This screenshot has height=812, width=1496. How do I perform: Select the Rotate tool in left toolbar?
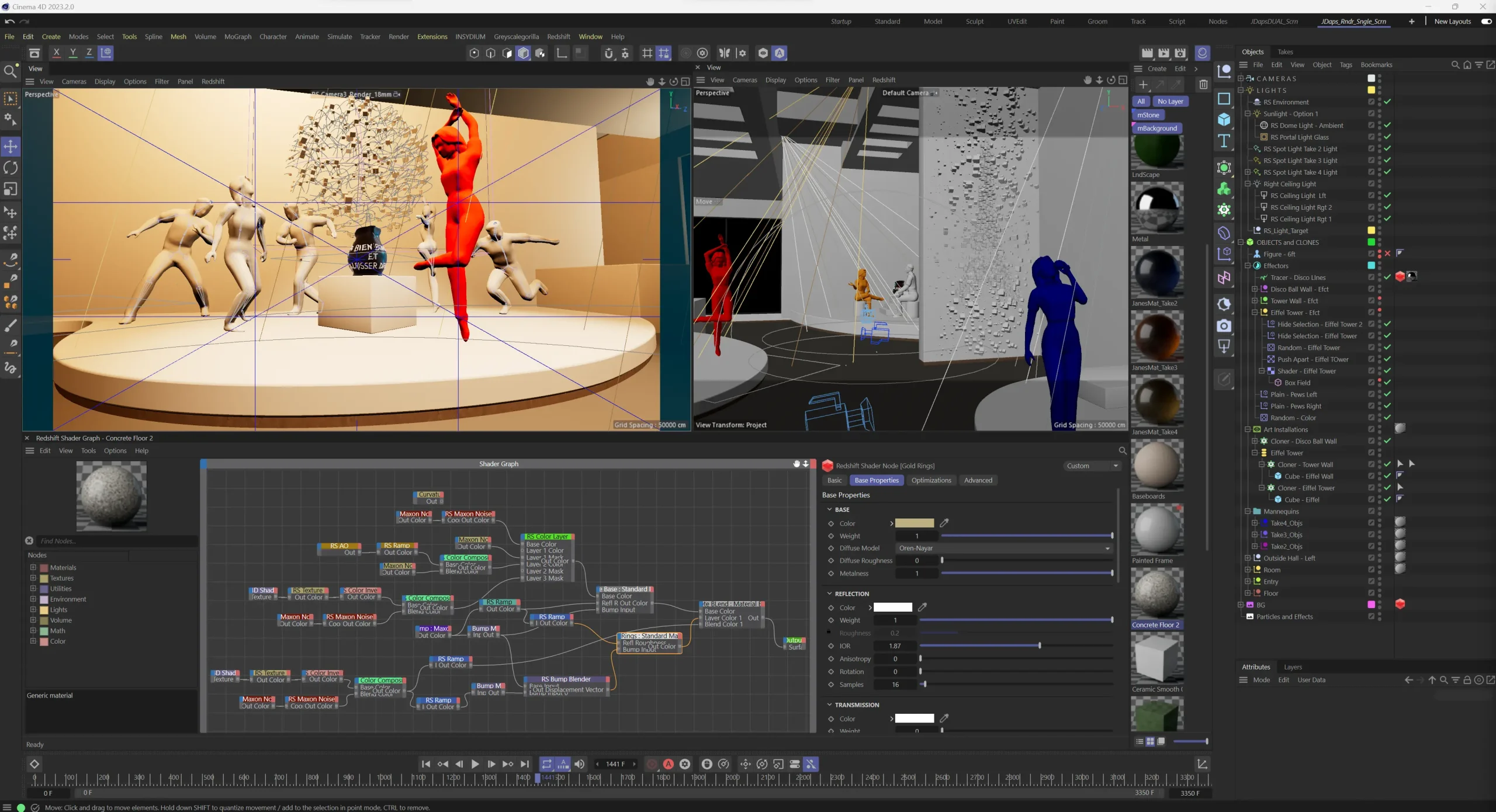11,168
